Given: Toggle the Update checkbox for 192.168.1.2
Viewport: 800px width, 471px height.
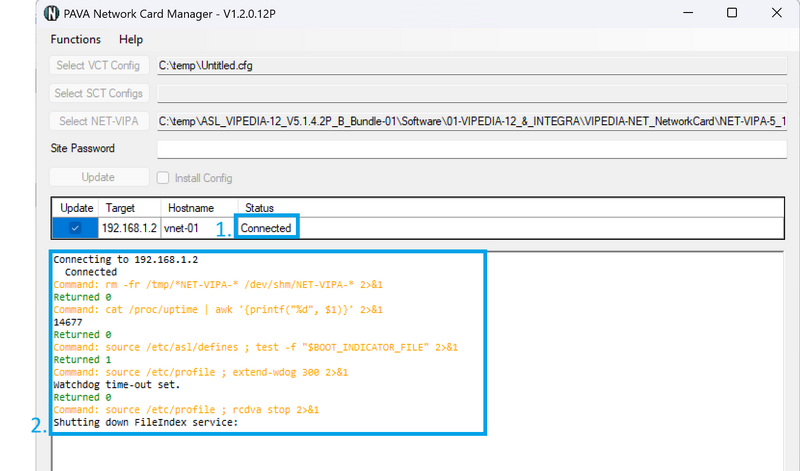Looking at the screenshot, I should click(75, 228).
